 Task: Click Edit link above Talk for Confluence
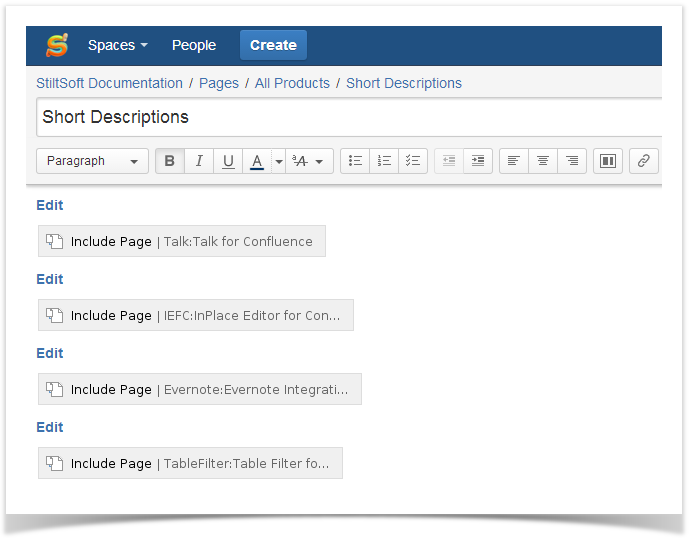50,205
